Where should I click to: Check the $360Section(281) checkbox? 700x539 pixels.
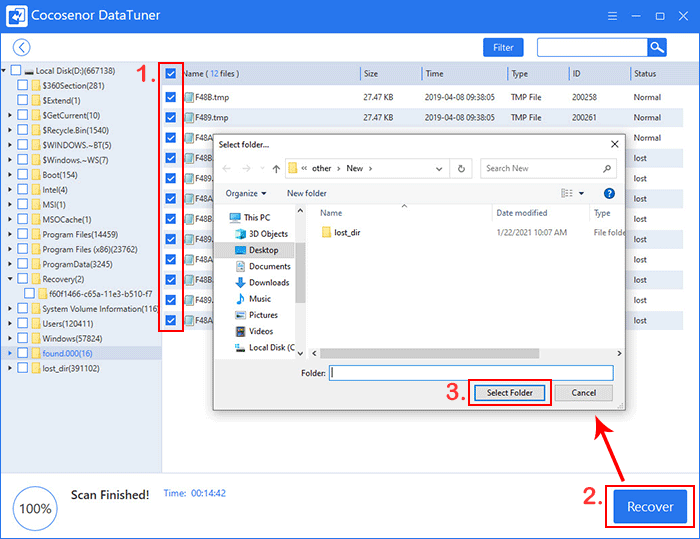point(23,85)
